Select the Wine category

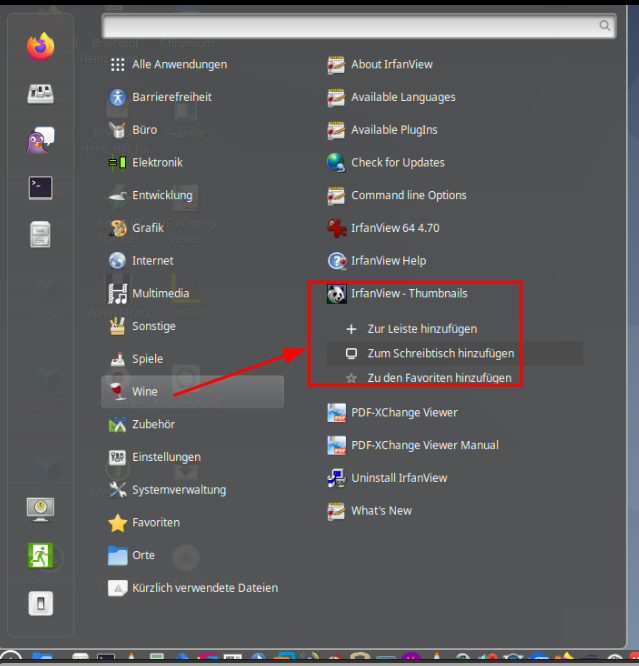pyautogui.click(x=192, y=392)
